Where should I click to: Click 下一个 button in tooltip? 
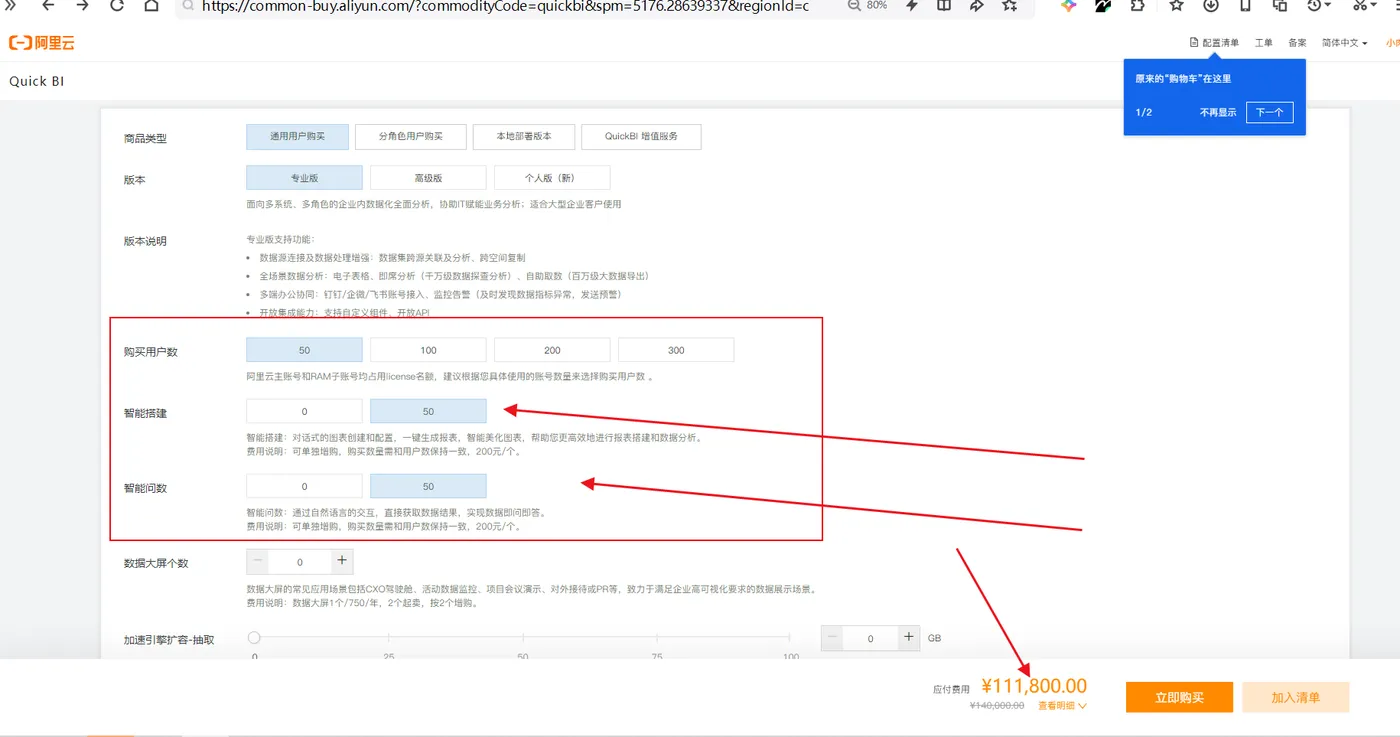[1269, 112]
